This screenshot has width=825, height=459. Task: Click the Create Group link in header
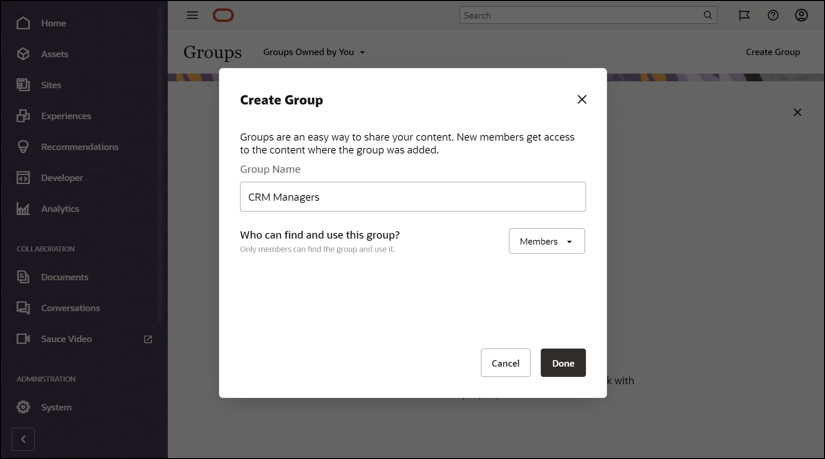pos(772,52)
